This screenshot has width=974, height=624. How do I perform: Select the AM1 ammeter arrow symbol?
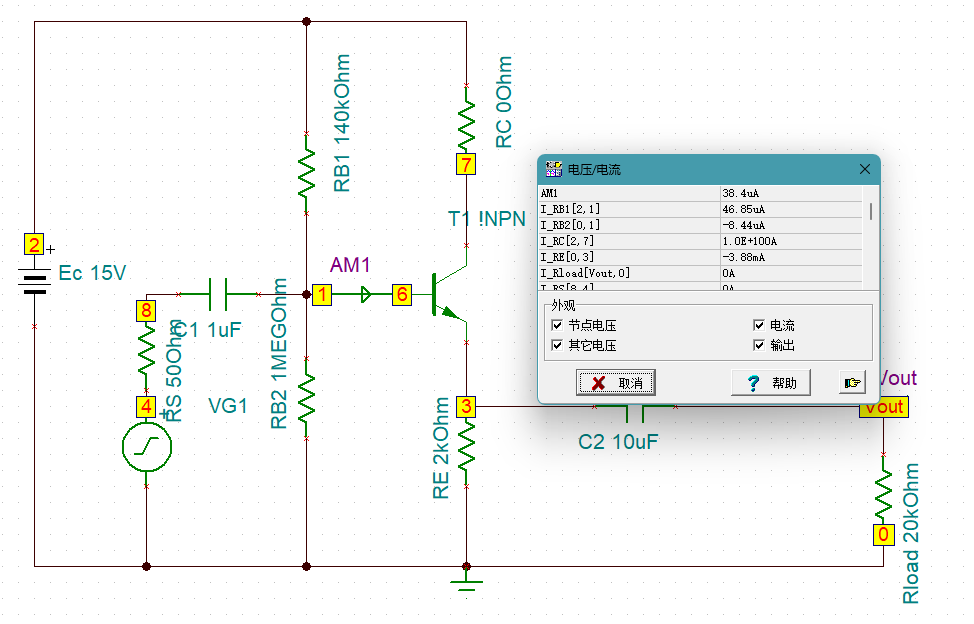366,295
